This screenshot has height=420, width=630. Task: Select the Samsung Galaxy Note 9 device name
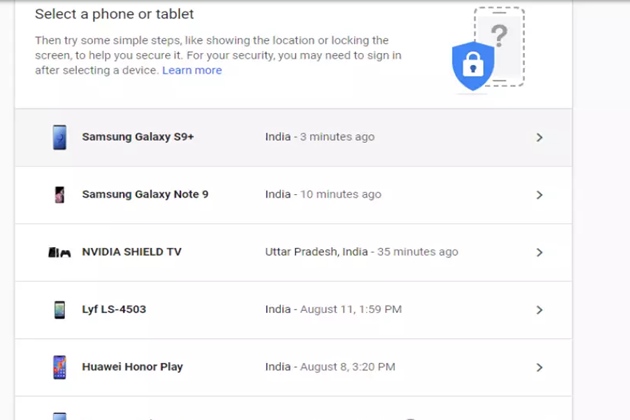pyautogui.click(x=145, y=195)
